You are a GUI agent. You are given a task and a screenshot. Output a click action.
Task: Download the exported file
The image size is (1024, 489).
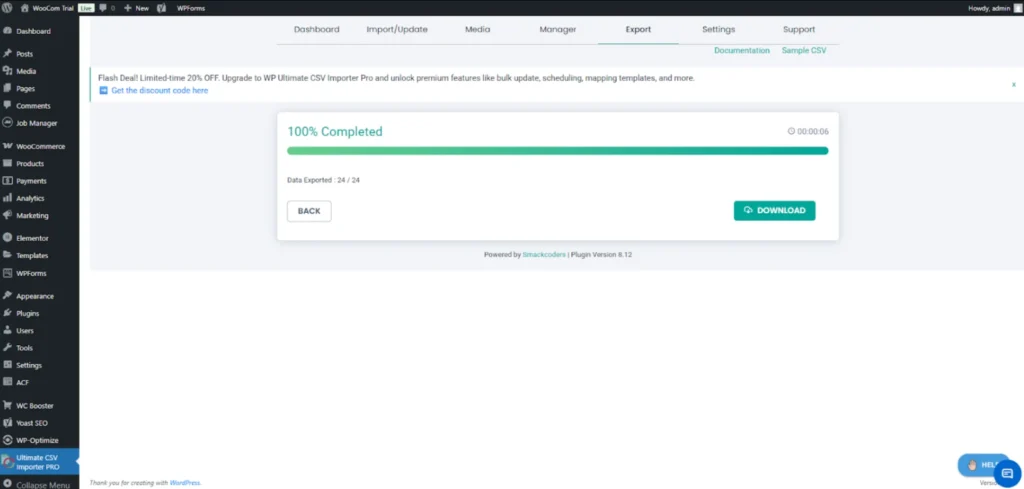pos(775,211)
